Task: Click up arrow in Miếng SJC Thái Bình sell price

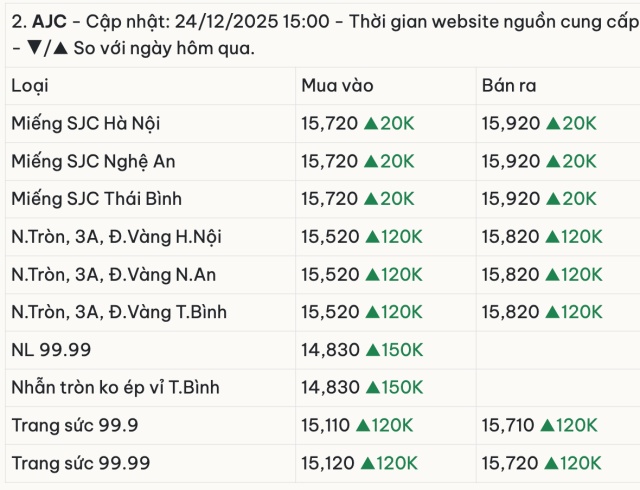Action: pyautogui.click(x=551, y=199)
